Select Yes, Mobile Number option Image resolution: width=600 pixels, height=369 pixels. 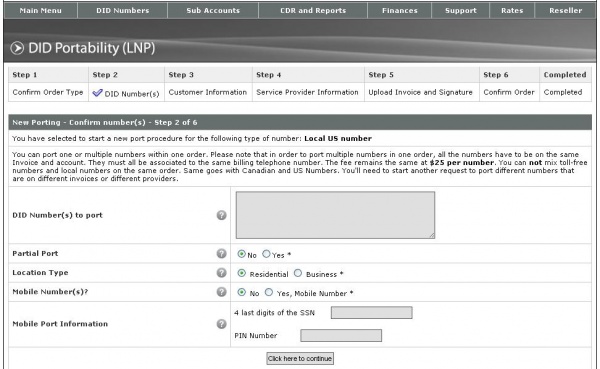[269, 292]
